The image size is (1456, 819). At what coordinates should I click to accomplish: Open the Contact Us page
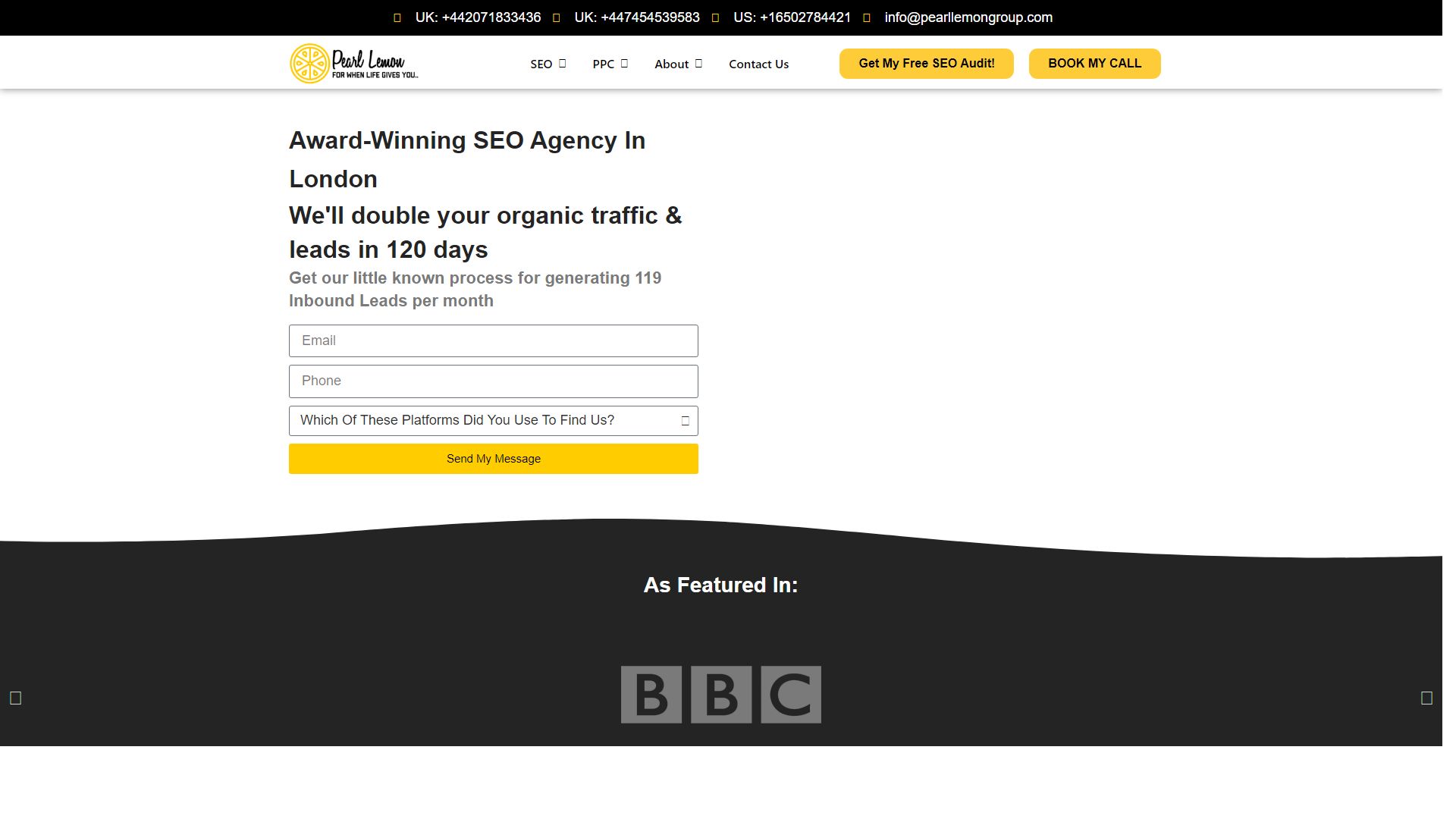coord(758,64)
